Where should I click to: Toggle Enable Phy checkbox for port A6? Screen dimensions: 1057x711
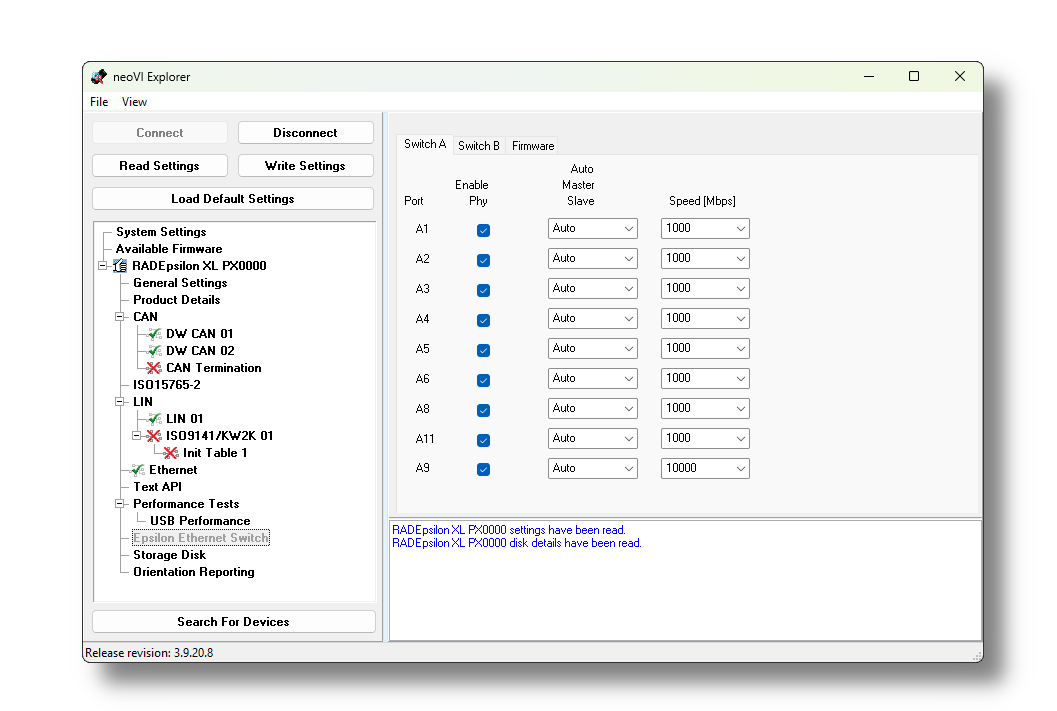pos(483,380)
